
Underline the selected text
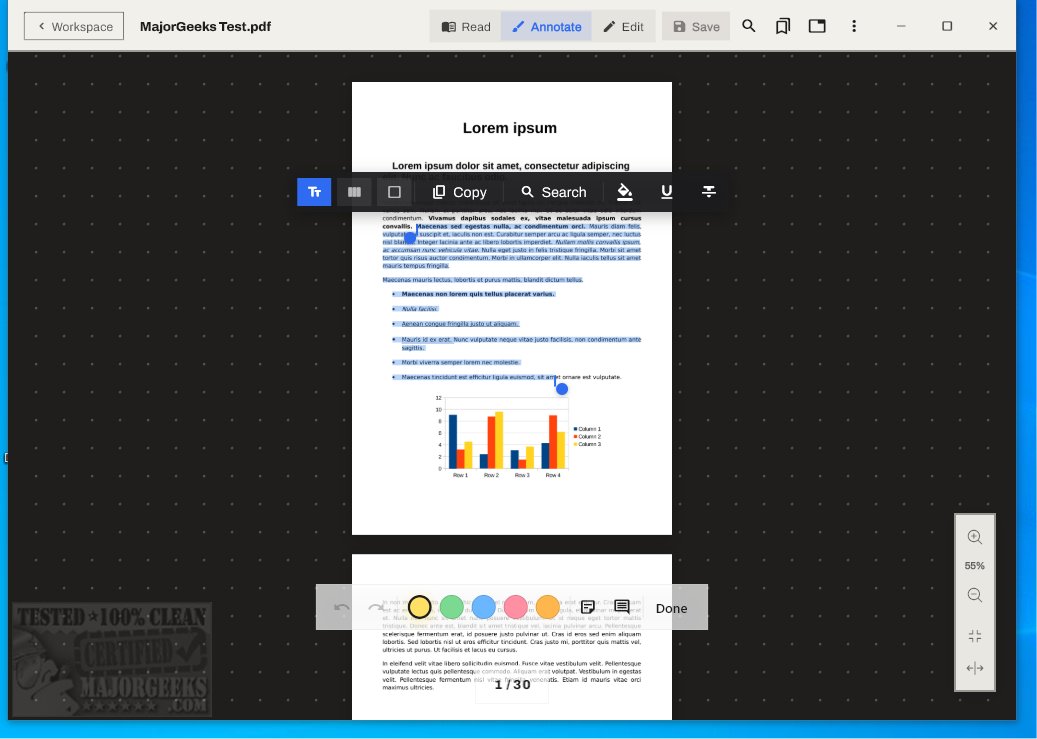point(667,192)
